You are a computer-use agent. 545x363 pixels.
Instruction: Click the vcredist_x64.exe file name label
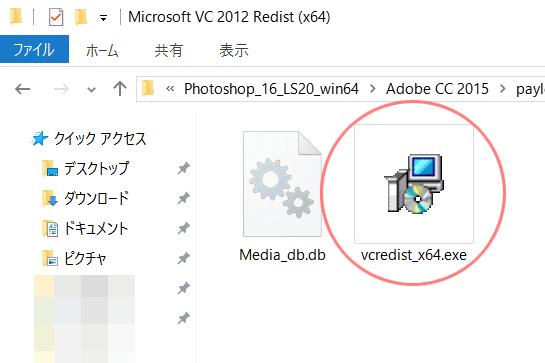click(x=414, y=255)
